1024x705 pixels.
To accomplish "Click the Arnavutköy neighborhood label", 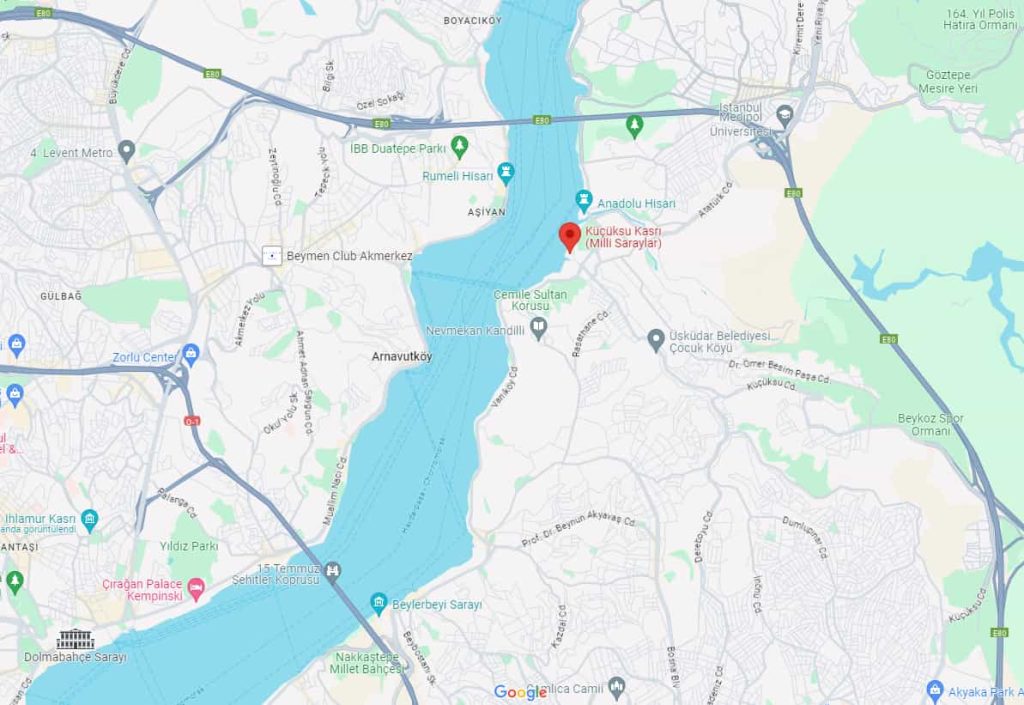I will (x=402, y=356).
